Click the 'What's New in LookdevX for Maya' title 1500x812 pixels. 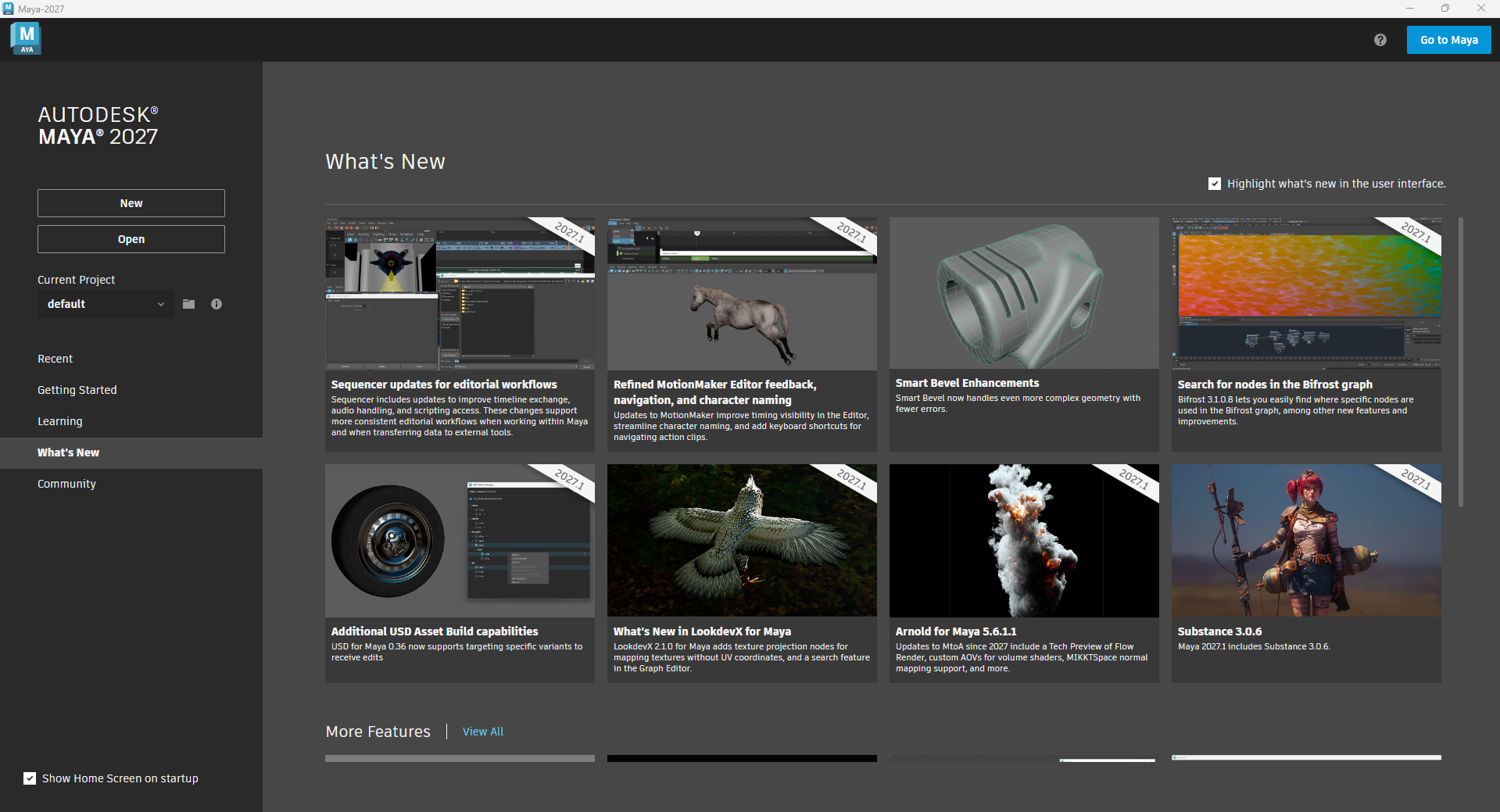click(702, 631)
